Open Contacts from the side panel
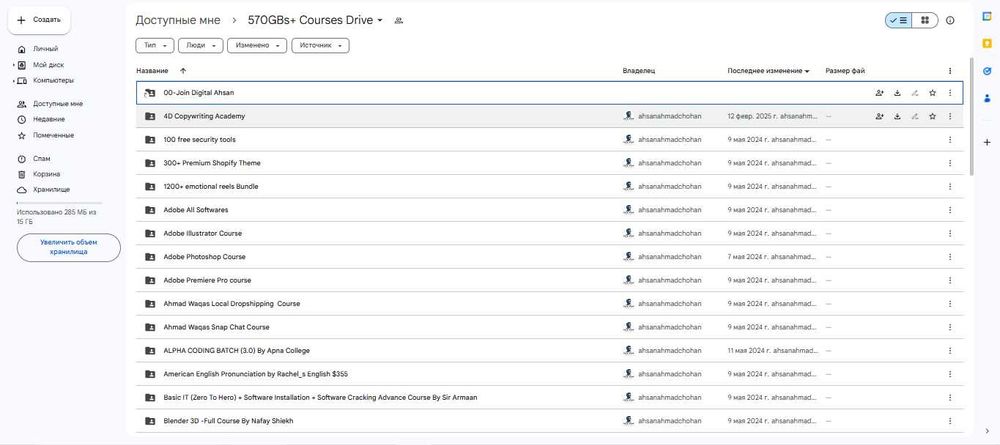 pos(987,99)
